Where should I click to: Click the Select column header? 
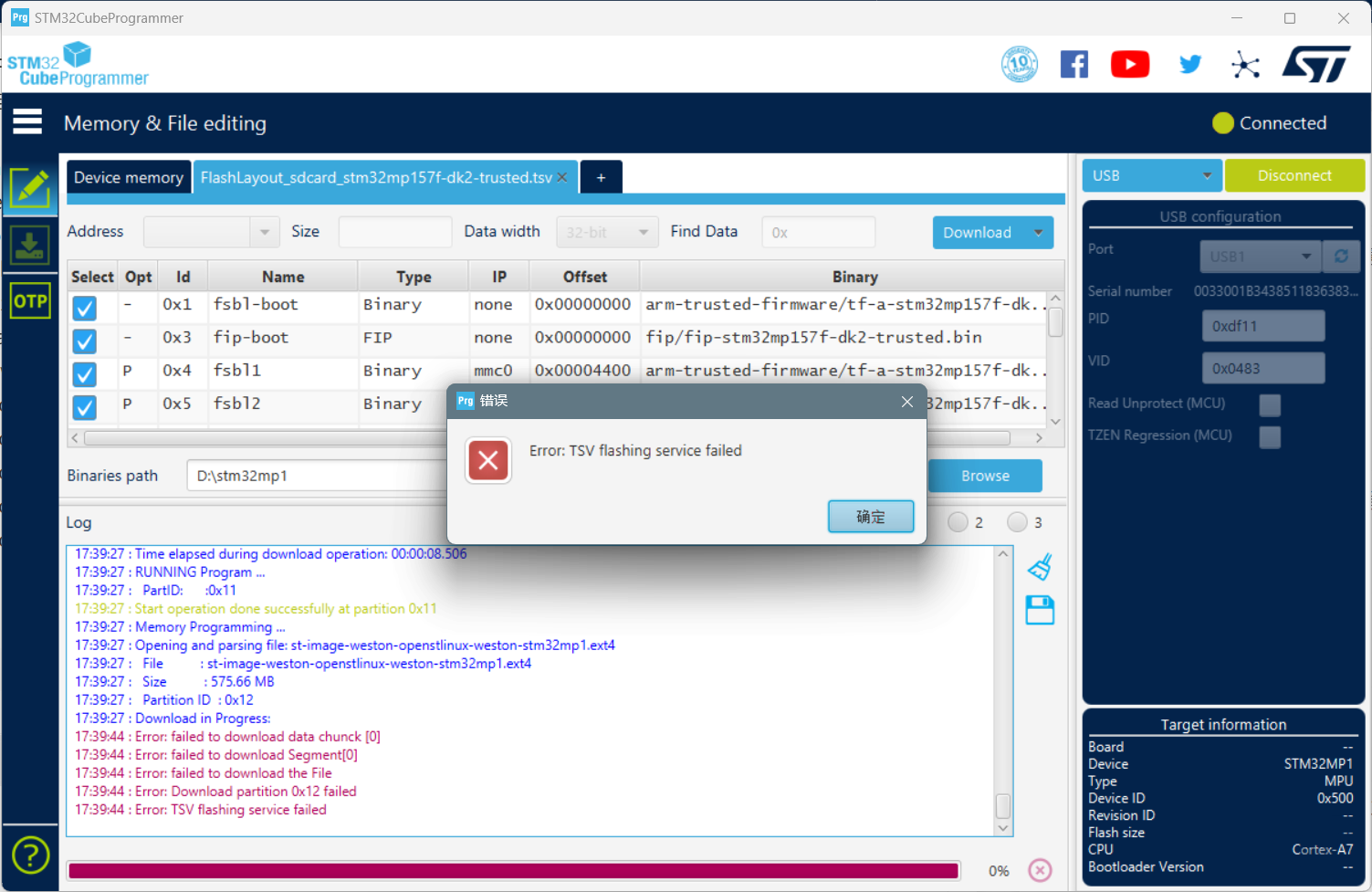pos(92,277)
